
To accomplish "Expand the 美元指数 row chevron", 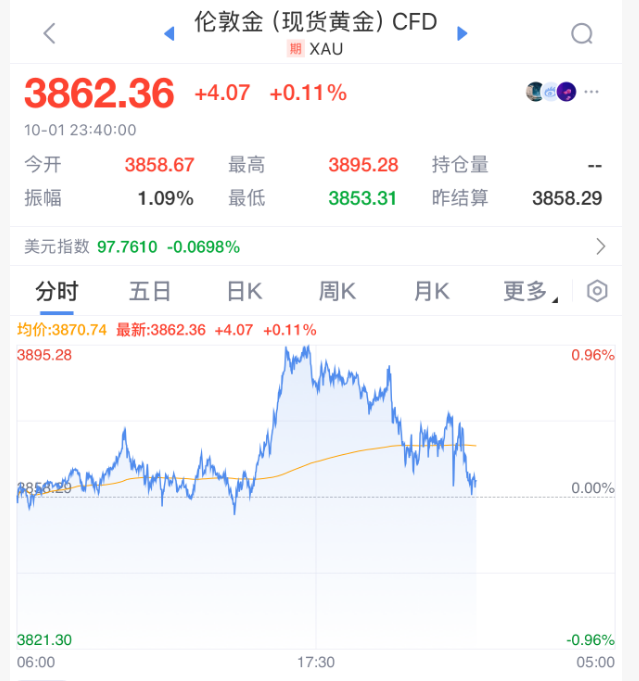I will tap(600, 246).
